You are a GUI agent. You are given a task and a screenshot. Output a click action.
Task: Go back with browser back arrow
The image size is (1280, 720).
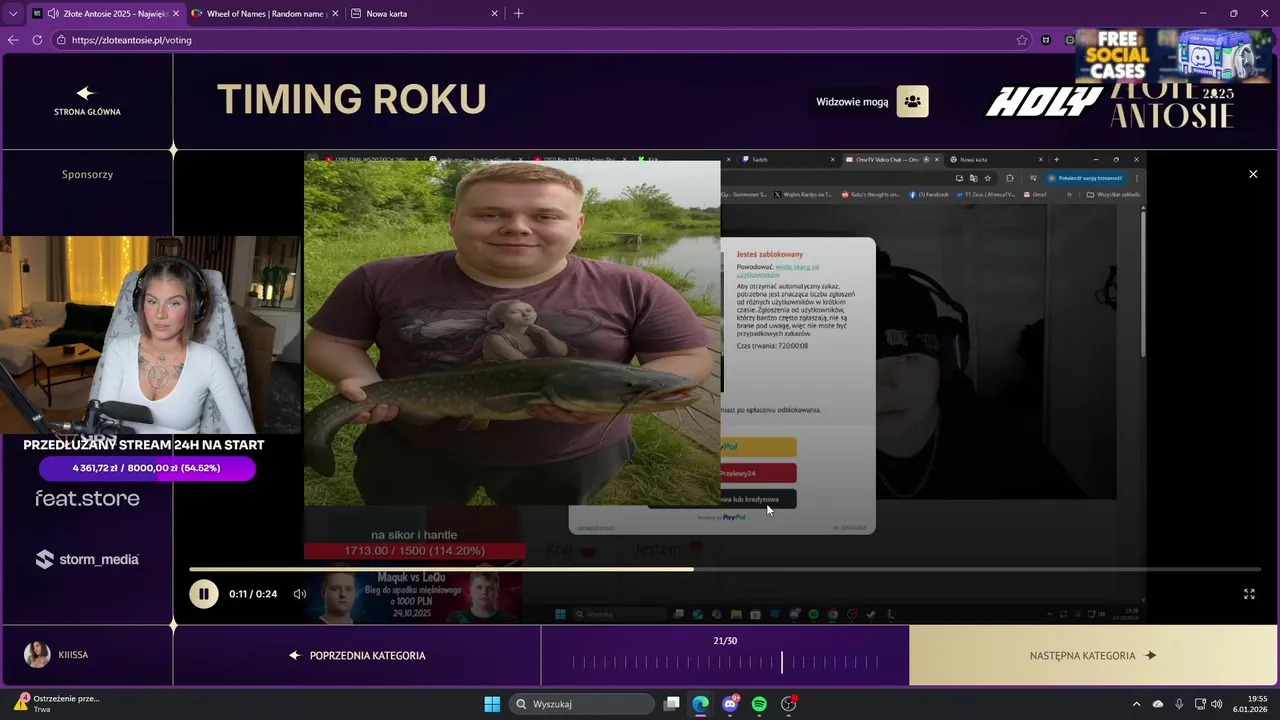(13, 40)
